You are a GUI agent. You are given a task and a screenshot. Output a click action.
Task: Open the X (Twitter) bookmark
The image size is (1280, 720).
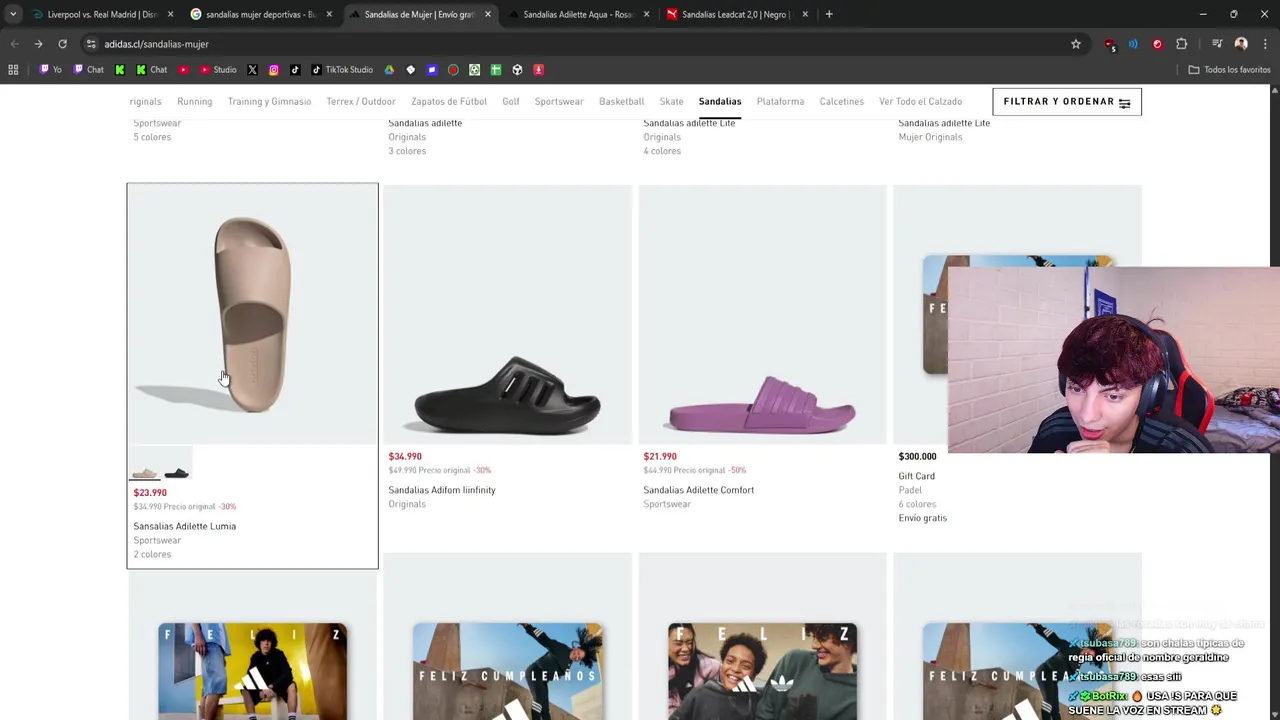pos(252,70)
